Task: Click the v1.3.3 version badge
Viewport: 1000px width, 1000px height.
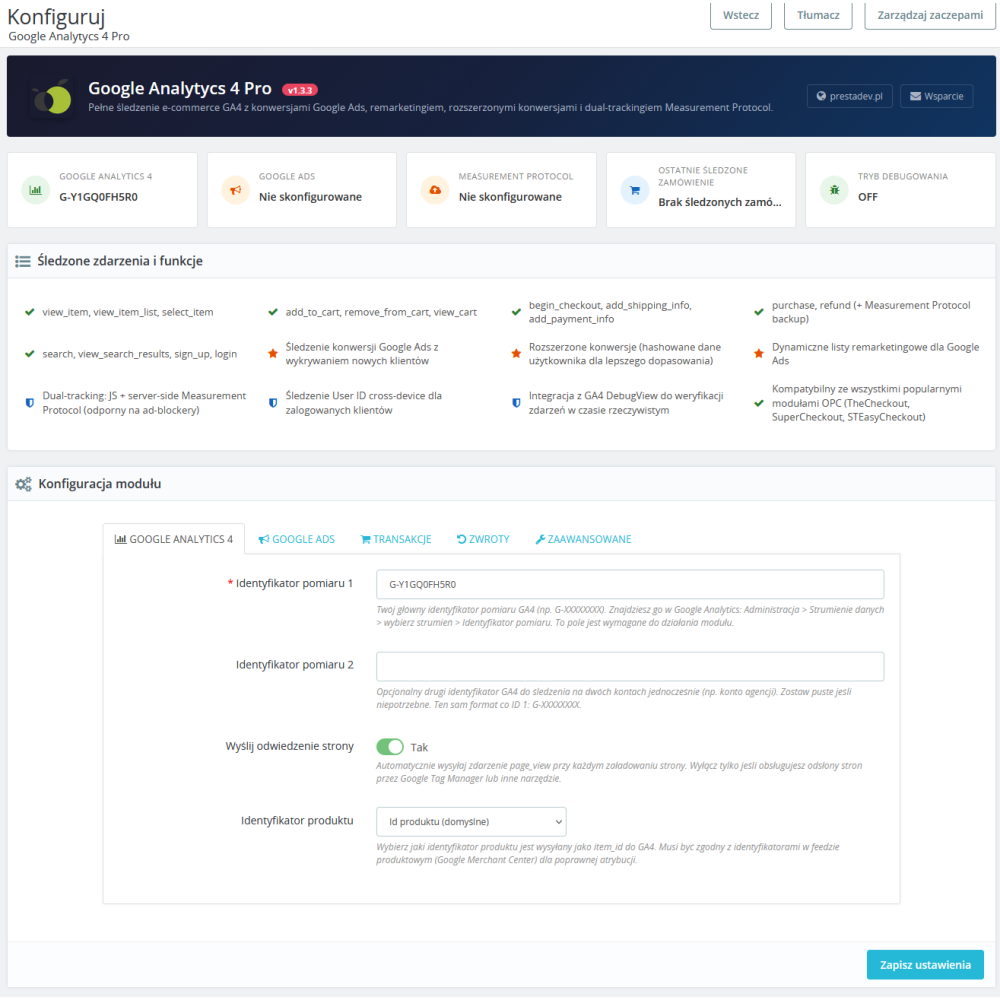Action: [300, 90]
